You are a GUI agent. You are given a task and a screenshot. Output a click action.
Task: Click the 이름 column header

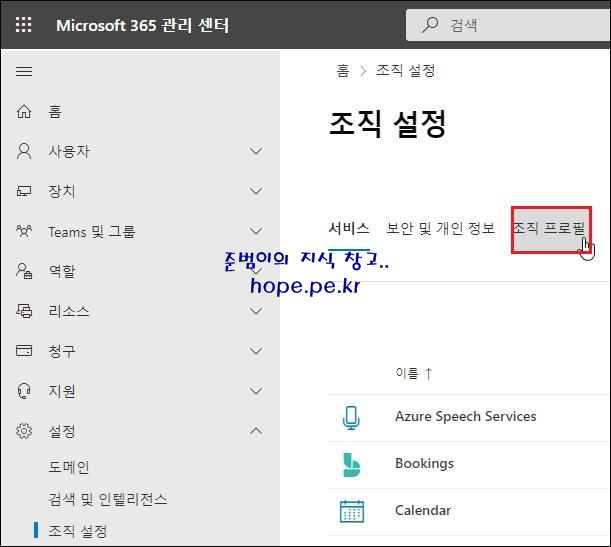[x=407, y=373]
